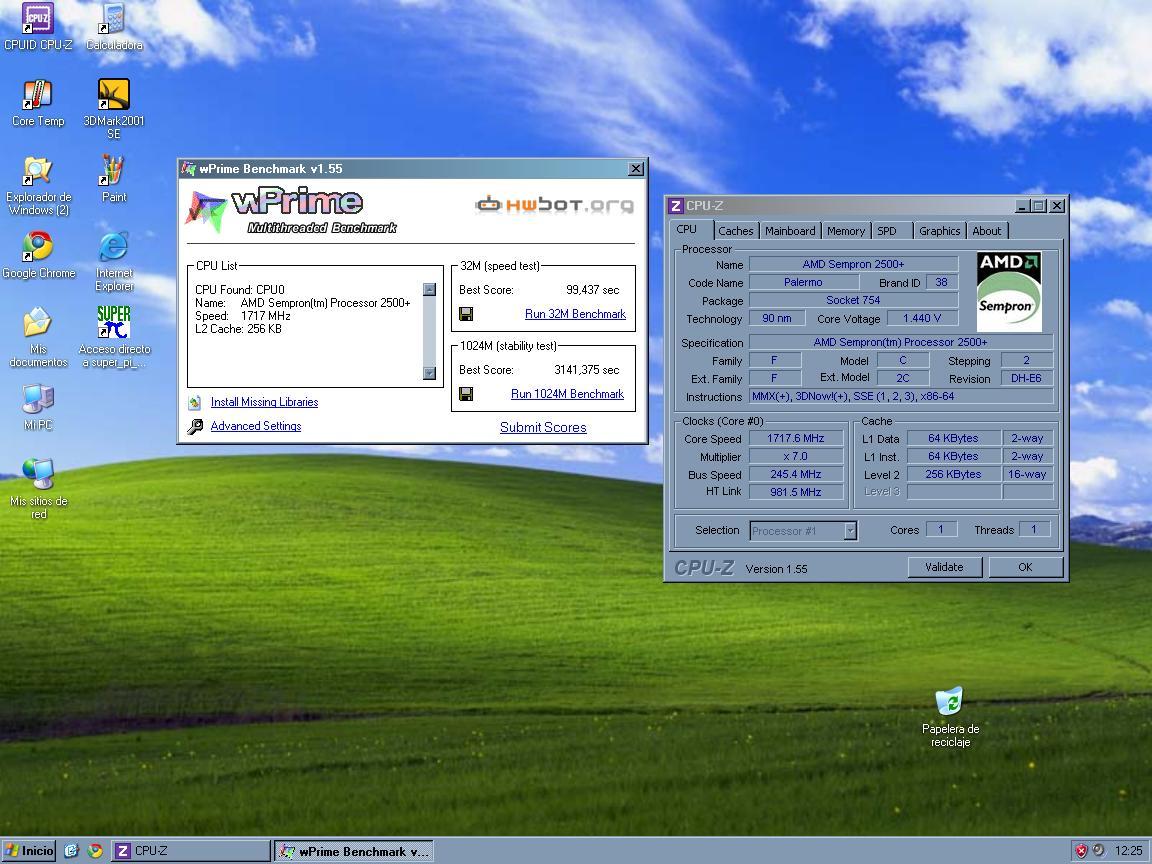Click the Multiplier value x 7.0

tap(796, 456)
